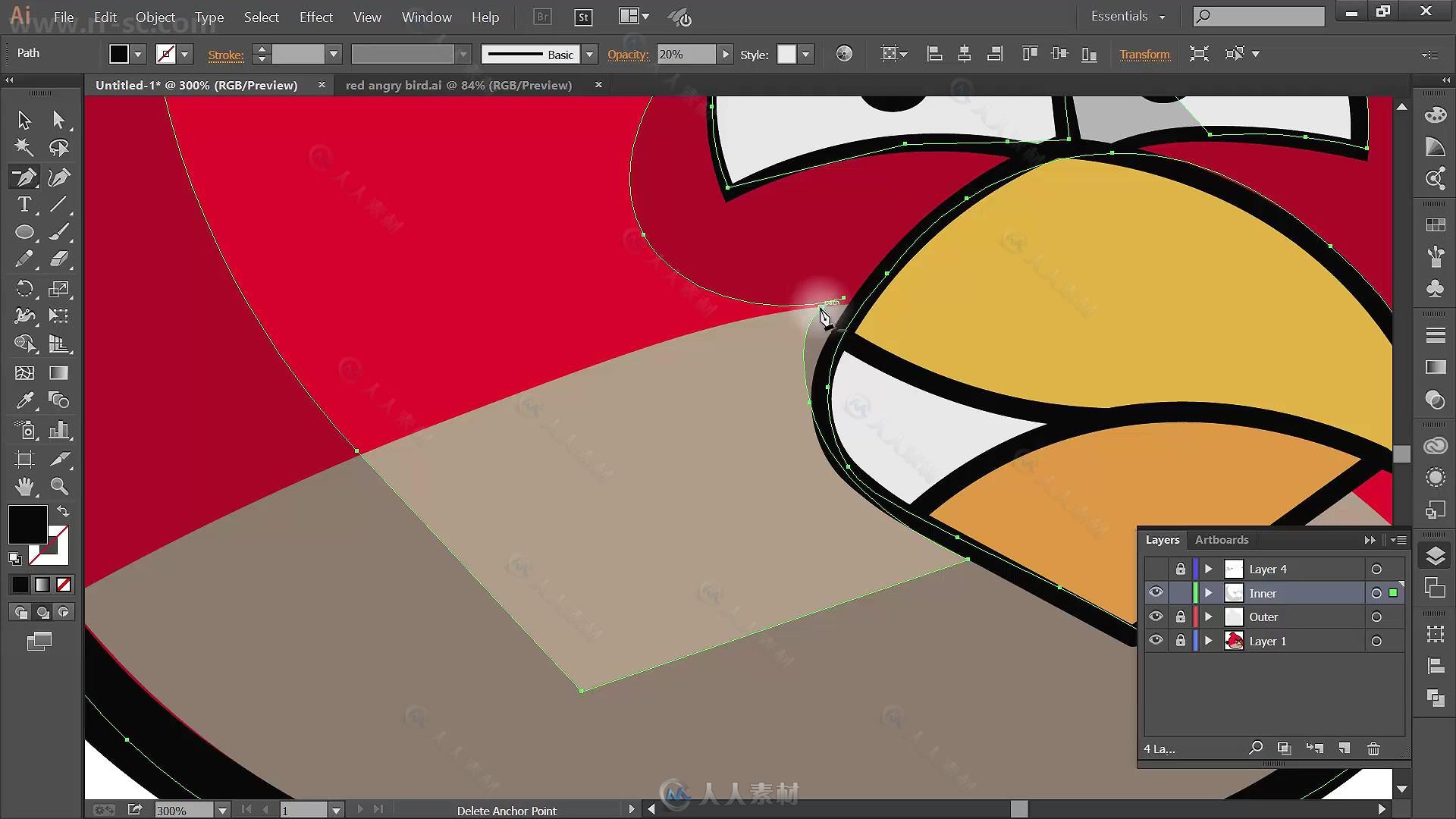The height and width of the screenshot is (819, 1456).
Task: Switch to Layers tab in panel
Action: pyautogui.click(x=1162, y=539)
